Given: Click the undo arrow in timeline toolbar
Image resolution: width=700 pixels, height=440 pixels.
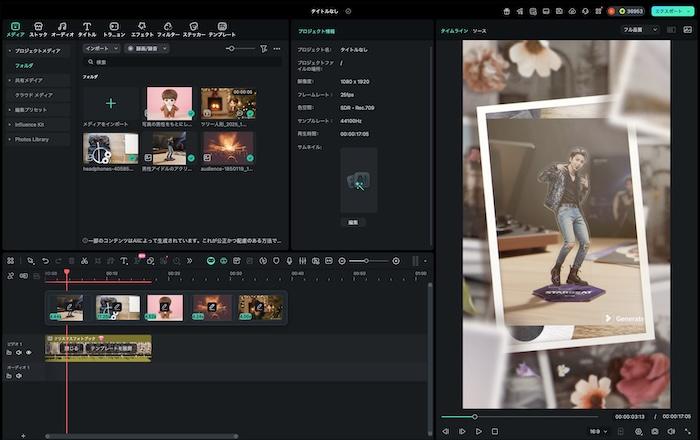Looking at the screenshot, I should tap(45, 261).
